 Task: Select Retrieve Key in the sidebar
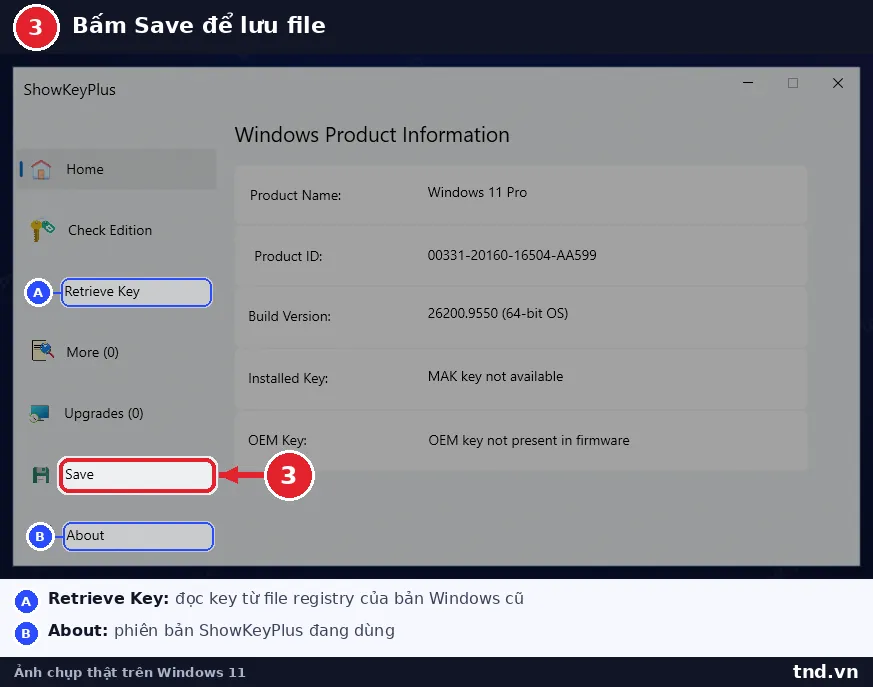tap(136, 292)
